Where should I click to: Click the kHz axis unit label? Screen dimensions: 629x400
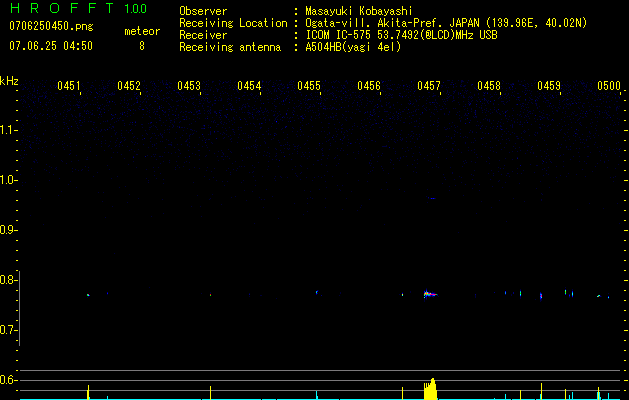9,81
